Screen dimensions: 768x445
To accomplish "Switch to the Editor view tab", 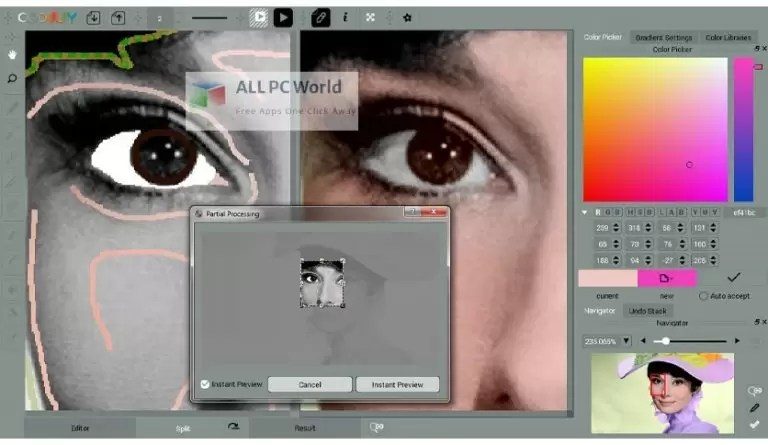I will [x=80, y=428].
